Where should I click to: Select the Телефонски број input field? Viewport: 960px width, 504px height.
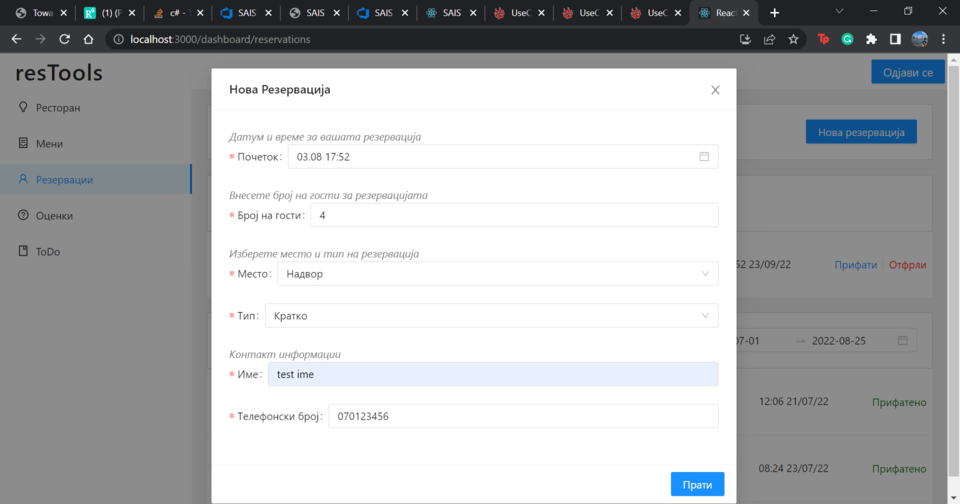click(522, 416)
